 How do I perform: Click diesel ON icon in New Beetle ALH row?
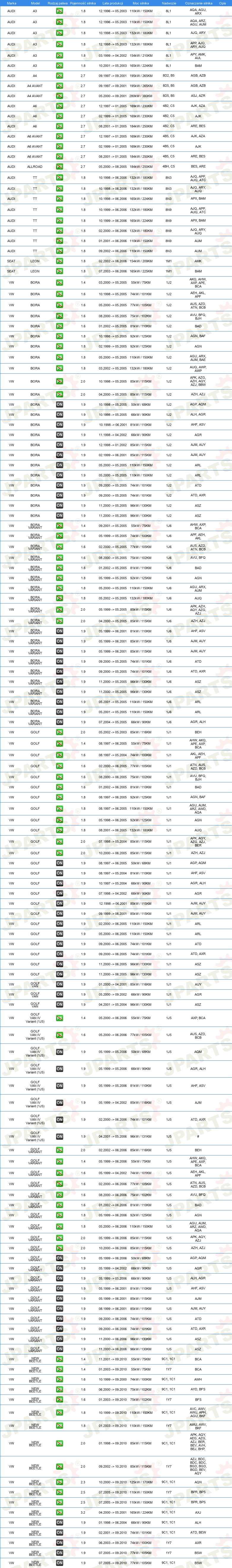pos(60,1522)
